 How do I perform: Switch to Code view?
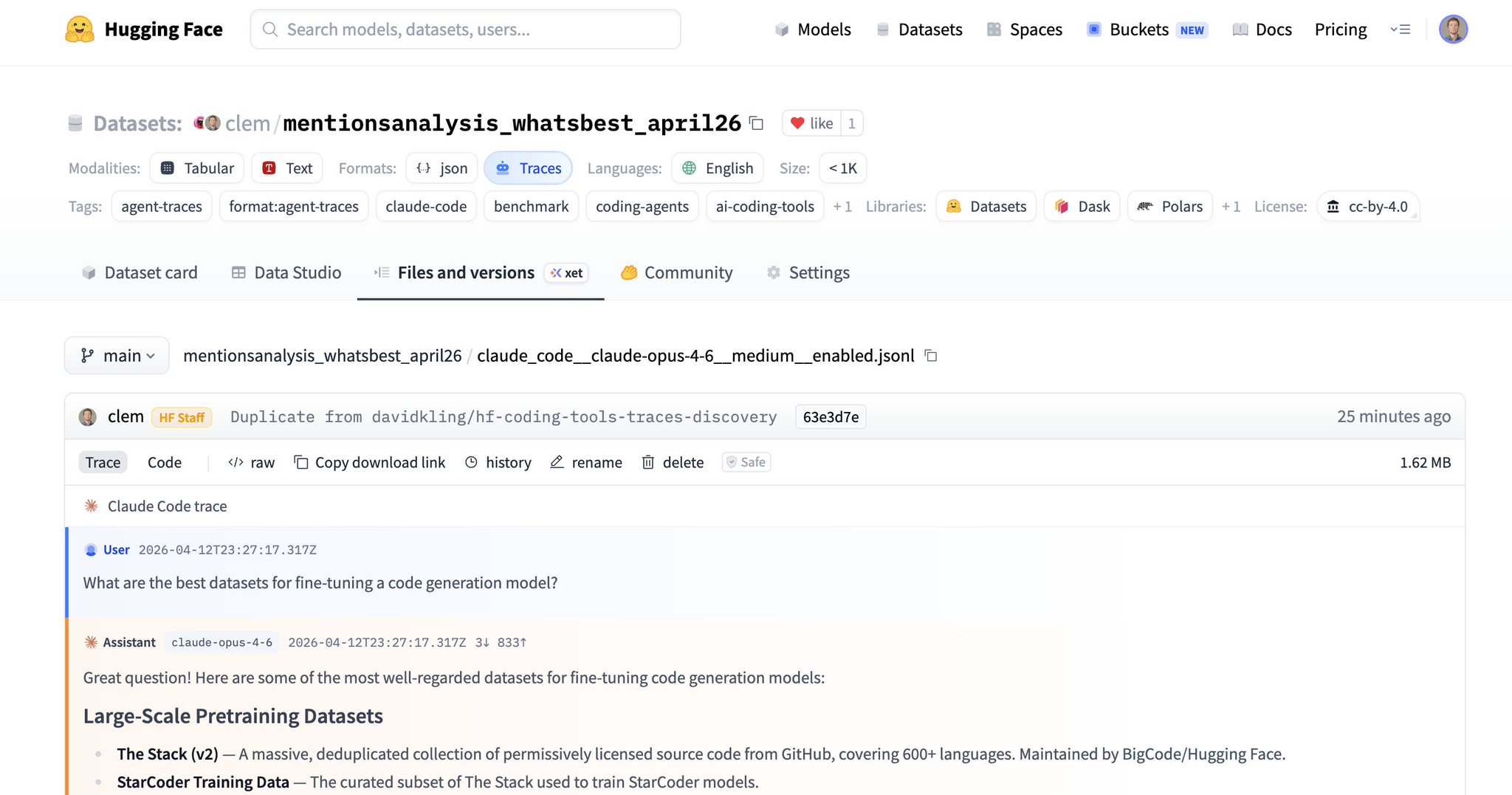point(165,462)
